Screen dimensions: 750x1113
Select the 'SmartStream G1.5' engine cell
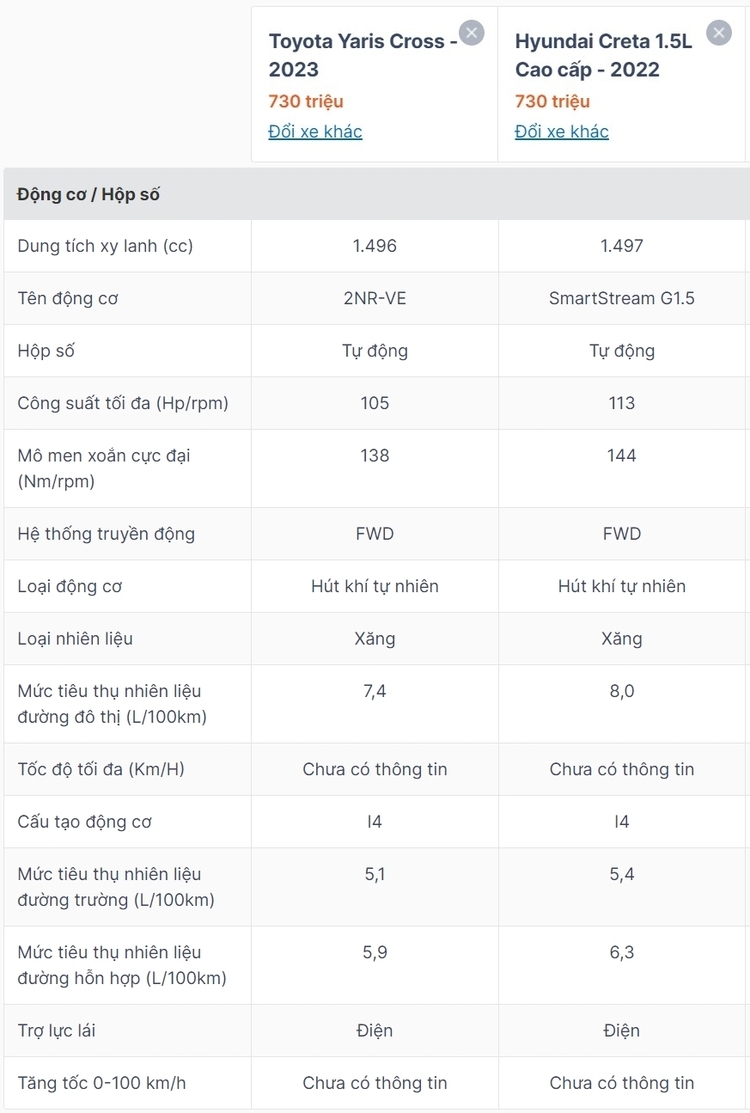622,298
